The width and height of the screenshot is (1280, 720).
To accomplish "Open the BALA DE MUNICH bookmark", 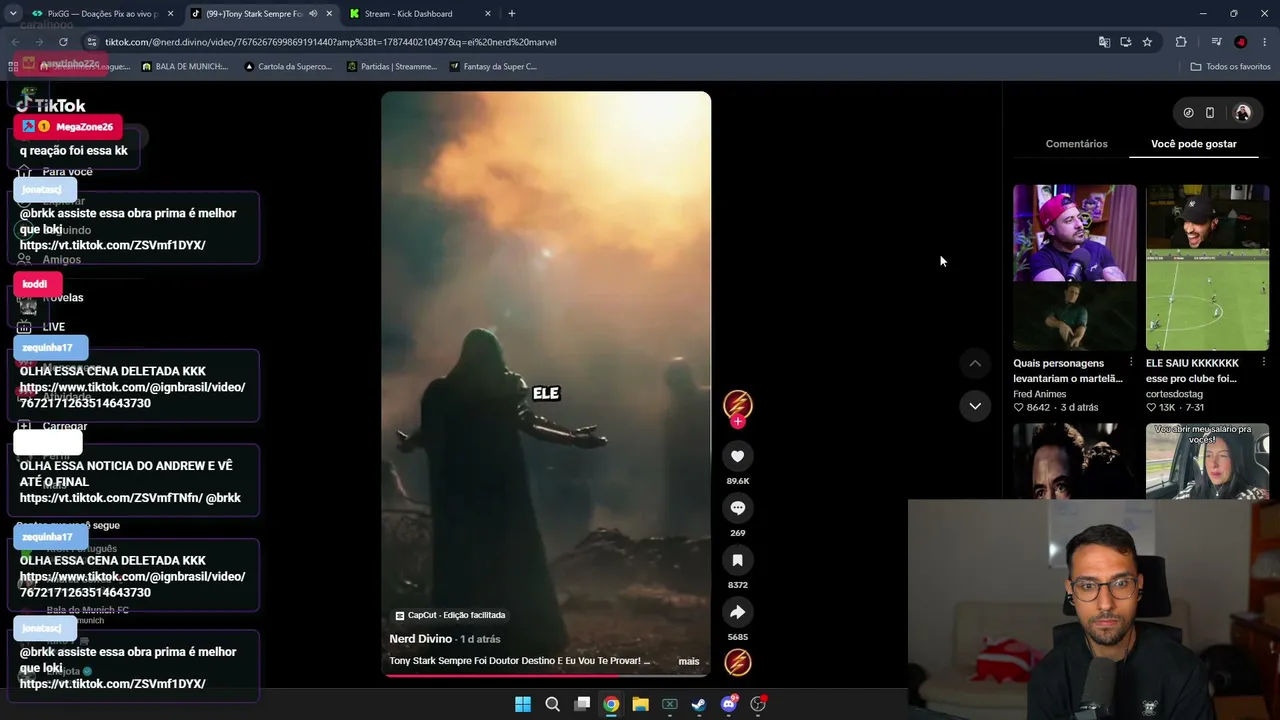I will (185, 67).
